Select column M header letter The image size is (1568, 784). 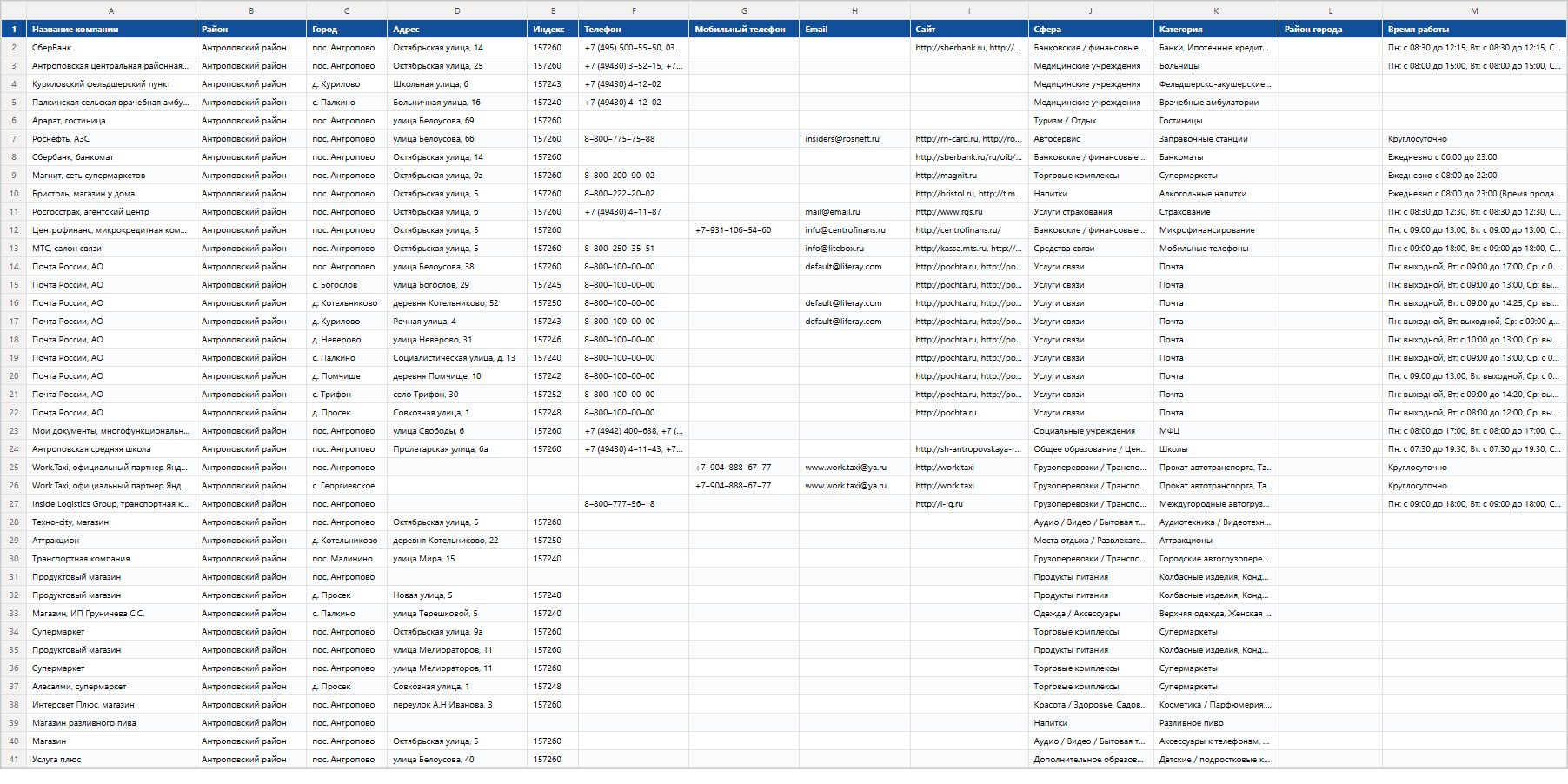[1474, 10]
